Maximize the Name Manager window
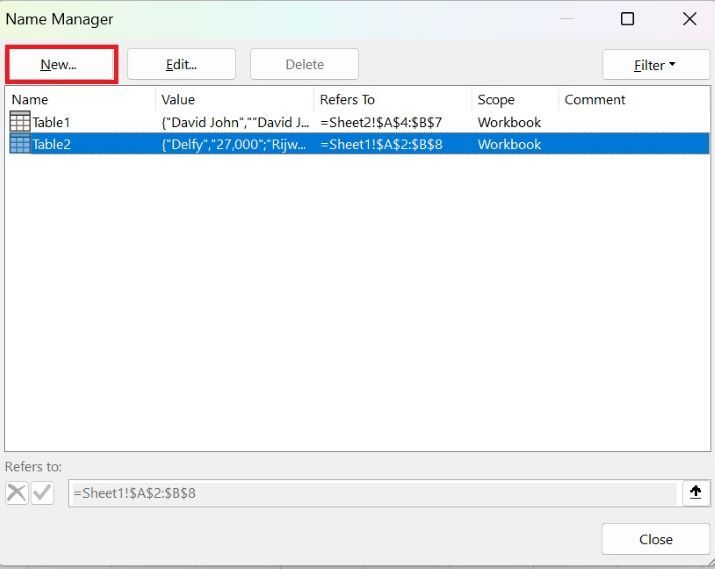 pos(627,19)
